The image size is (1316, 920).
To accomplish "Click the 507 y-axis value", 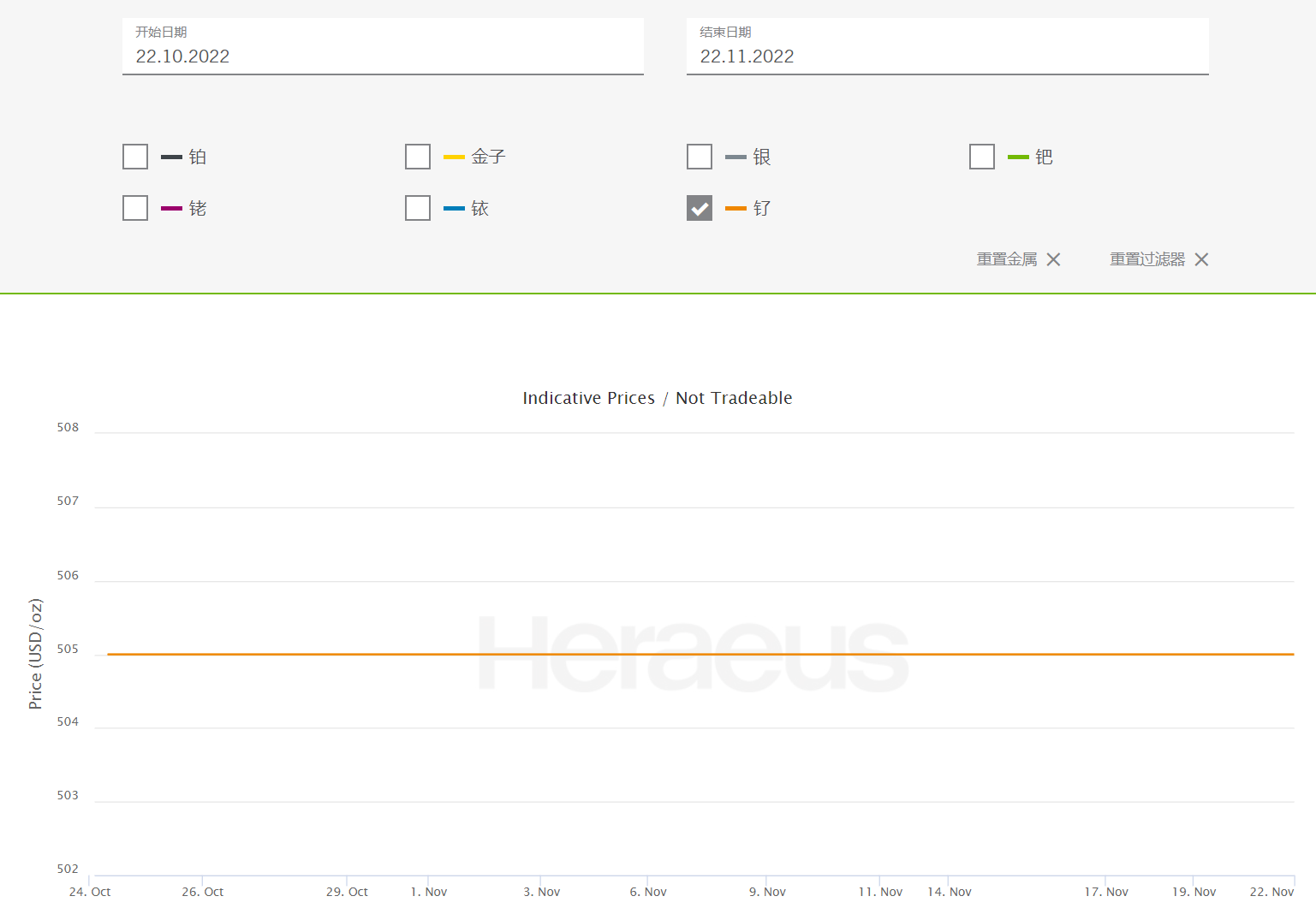I will coord(68,501).
